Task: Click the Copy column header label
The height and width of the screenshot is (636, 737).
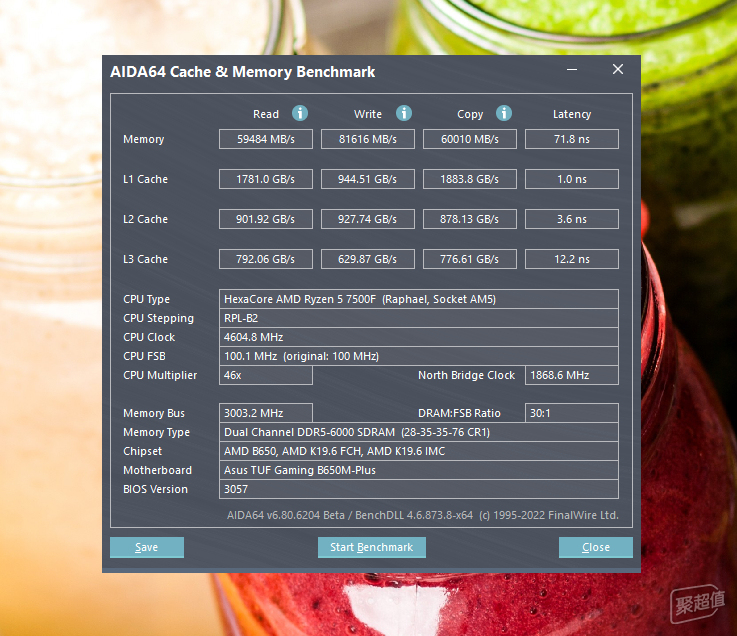Action: 470,115
